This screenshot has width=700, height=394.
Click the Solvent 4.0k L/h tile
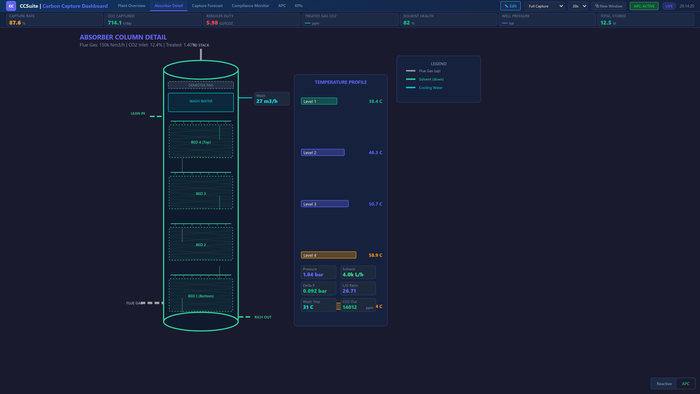pos(358,272)
